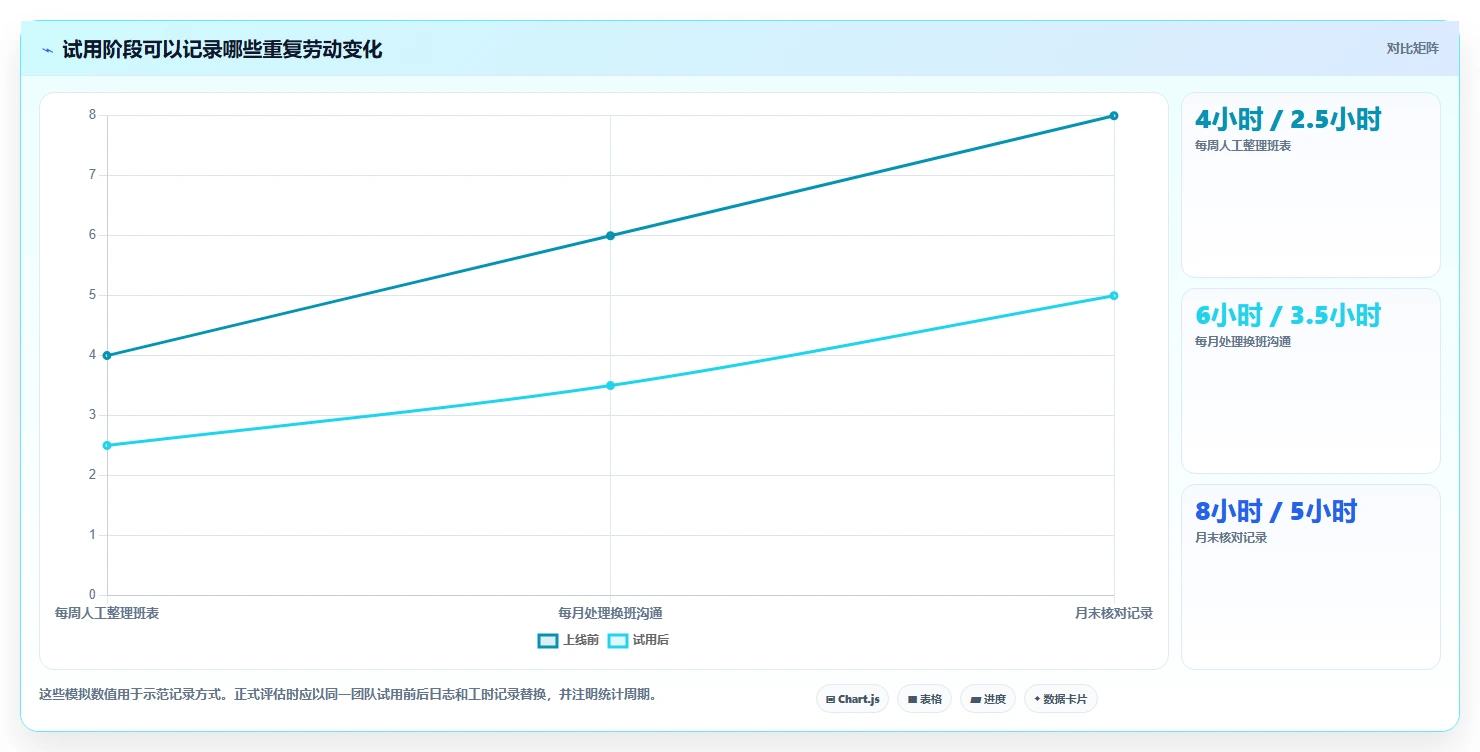Click the '6小时 / 3.5小时' card value

[1288, 316]
